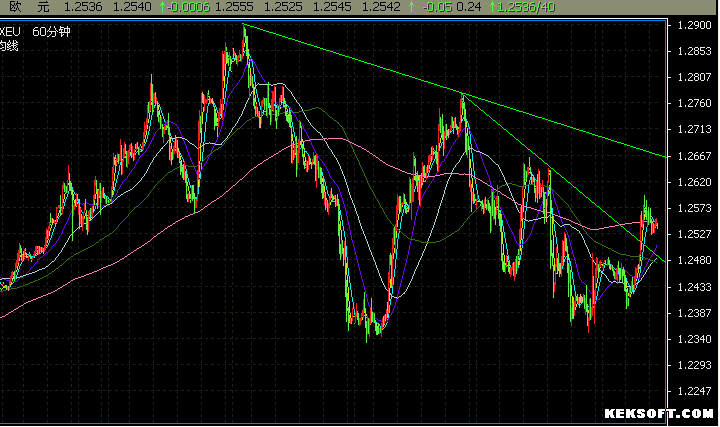Select the 60分钟 timeframe label
Screen dimensions: 720x427
coord(51,32)
